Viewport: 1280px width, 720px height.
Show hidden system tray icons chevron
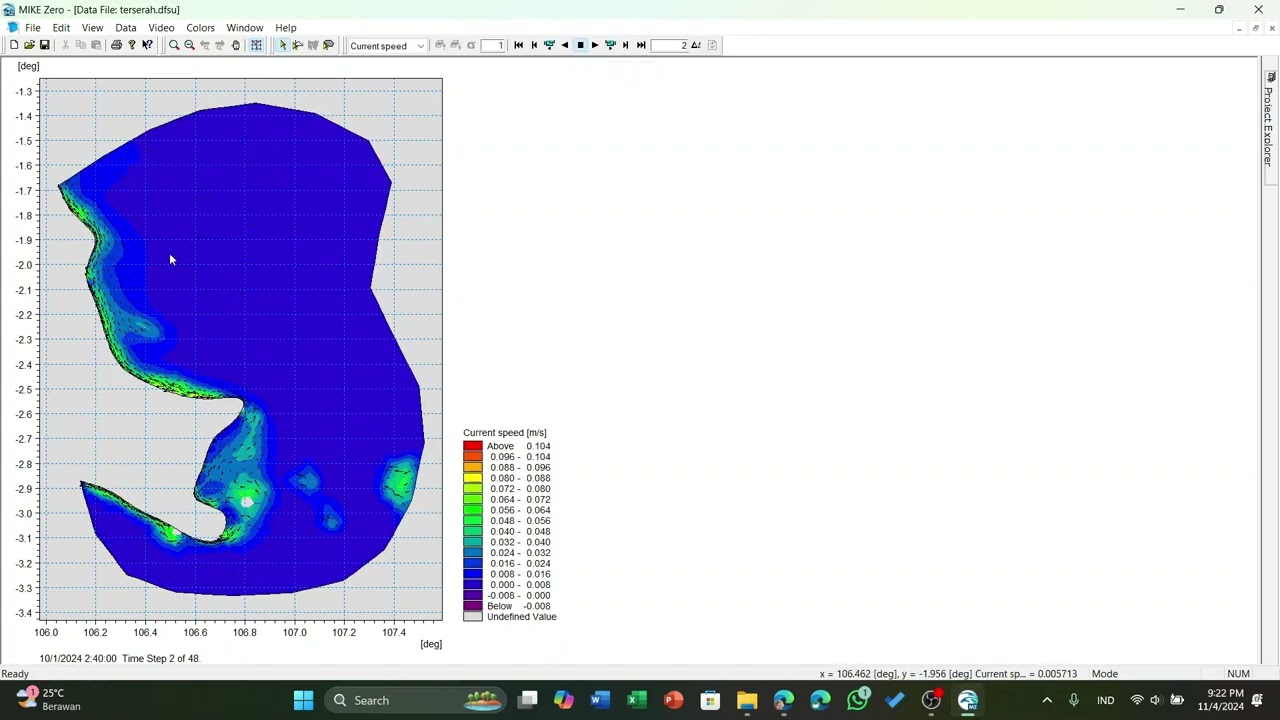(x=1047, y=700)
